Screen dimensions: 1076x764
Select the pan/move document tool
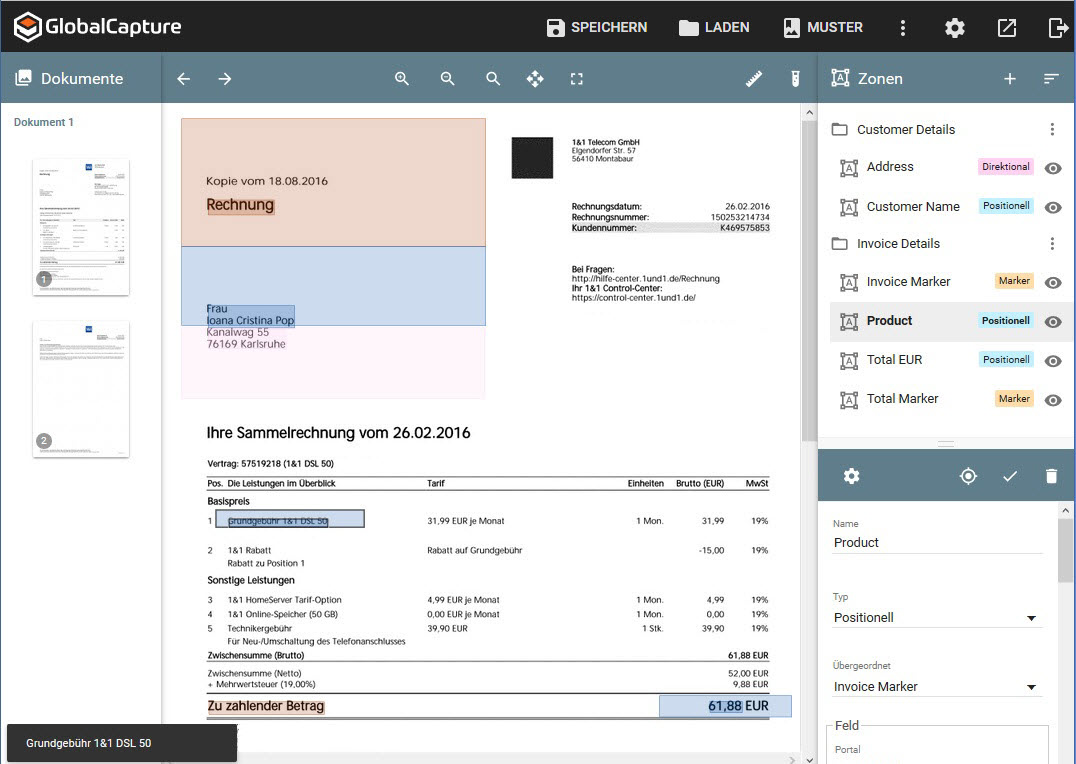pyautogui.click(x=535, y=78)
